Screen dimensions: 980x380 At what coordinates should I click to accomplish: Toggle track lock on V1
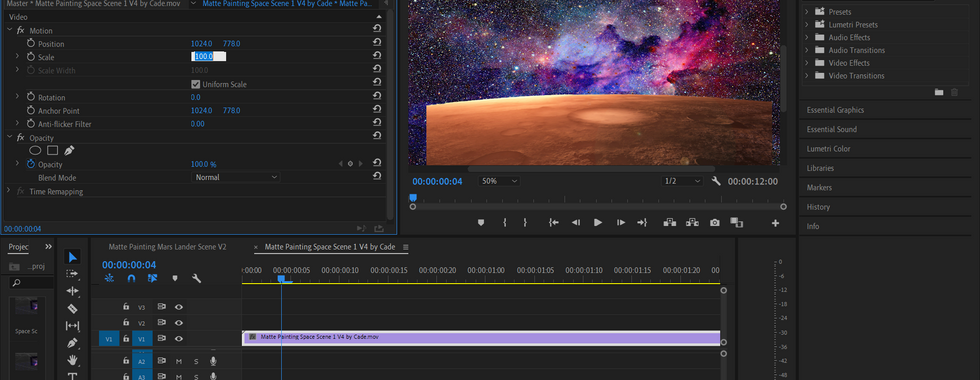tap(126, 339)
